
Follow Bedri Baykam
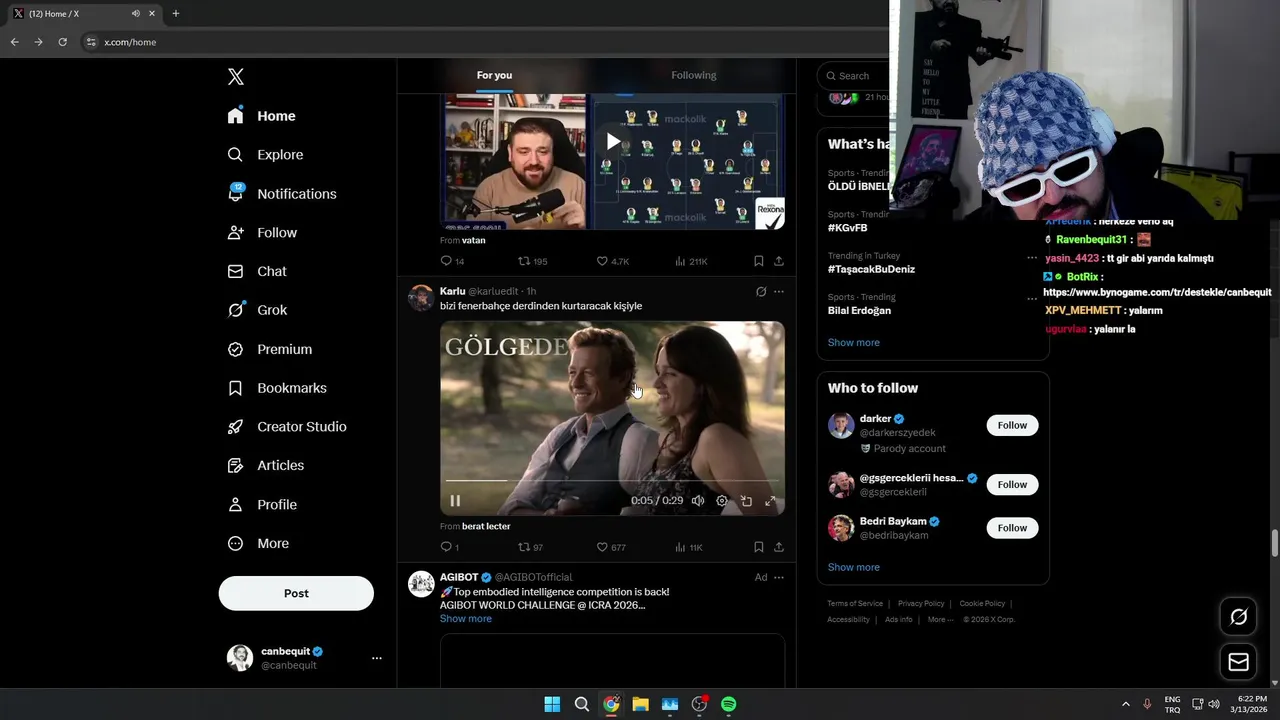click(x=1012, y=528)
